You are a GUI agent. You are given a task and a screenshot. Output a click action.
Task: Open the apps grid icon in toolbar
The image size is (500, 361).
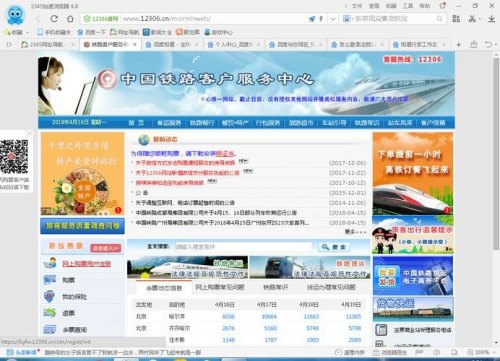click(456, 19)
